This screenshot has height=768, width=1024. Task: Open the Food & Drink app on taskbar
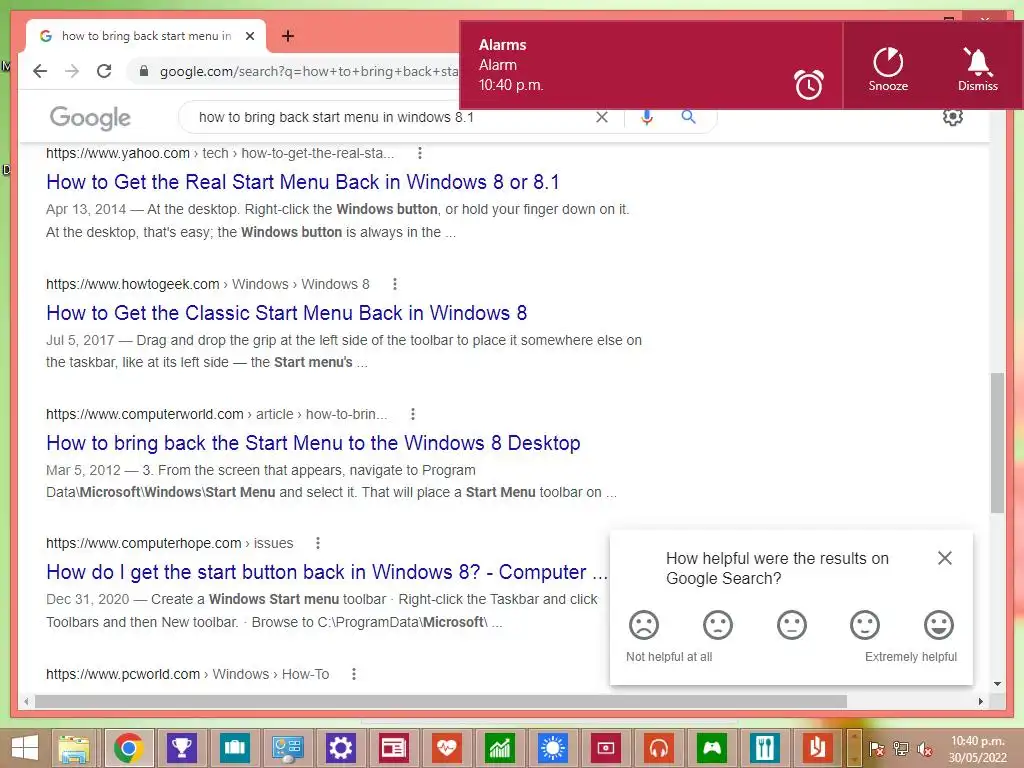(765, 748)
